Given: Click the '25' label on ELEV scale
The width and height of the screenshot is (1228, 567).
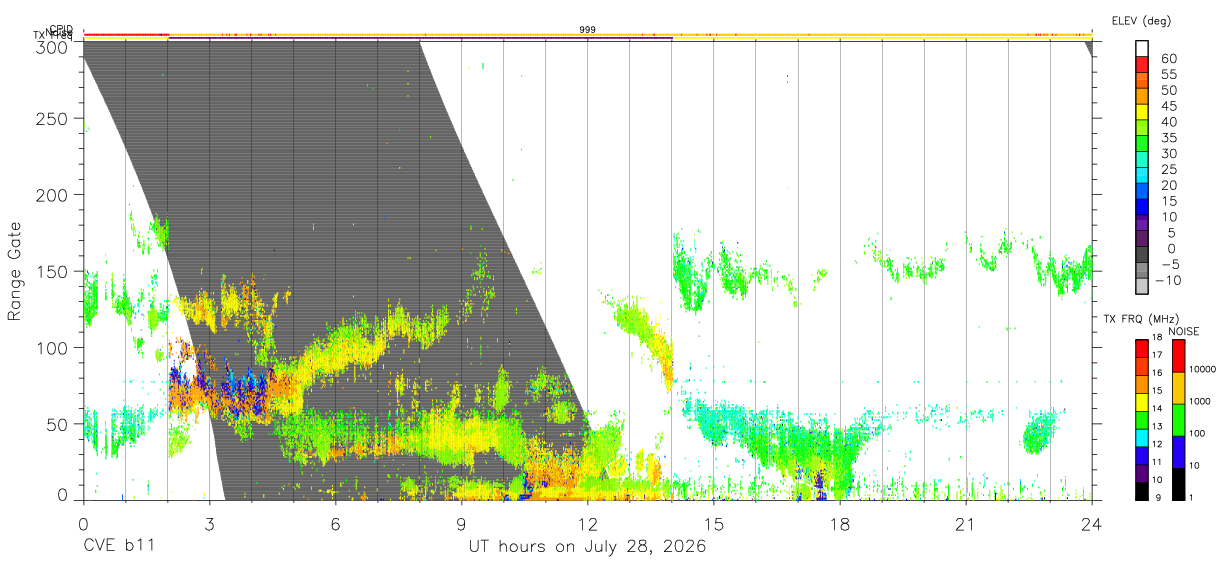Looking at the screenshot, I should click(1169, 169).
